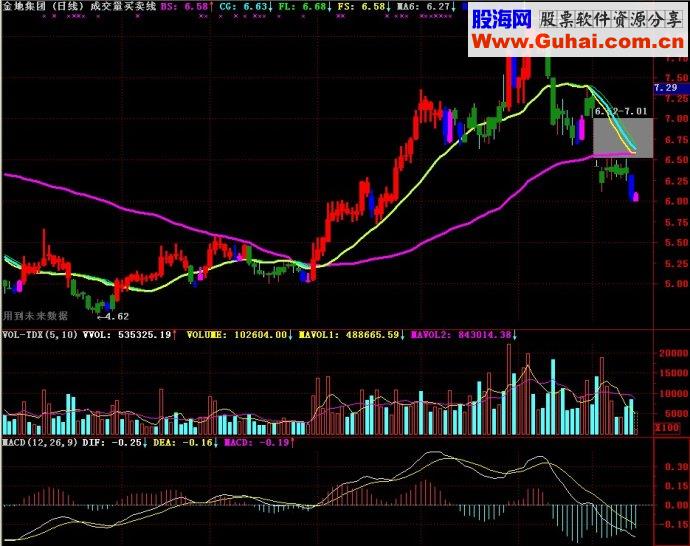
Task: Select the DIF: -0.25 value
Action: click(112, 443)
